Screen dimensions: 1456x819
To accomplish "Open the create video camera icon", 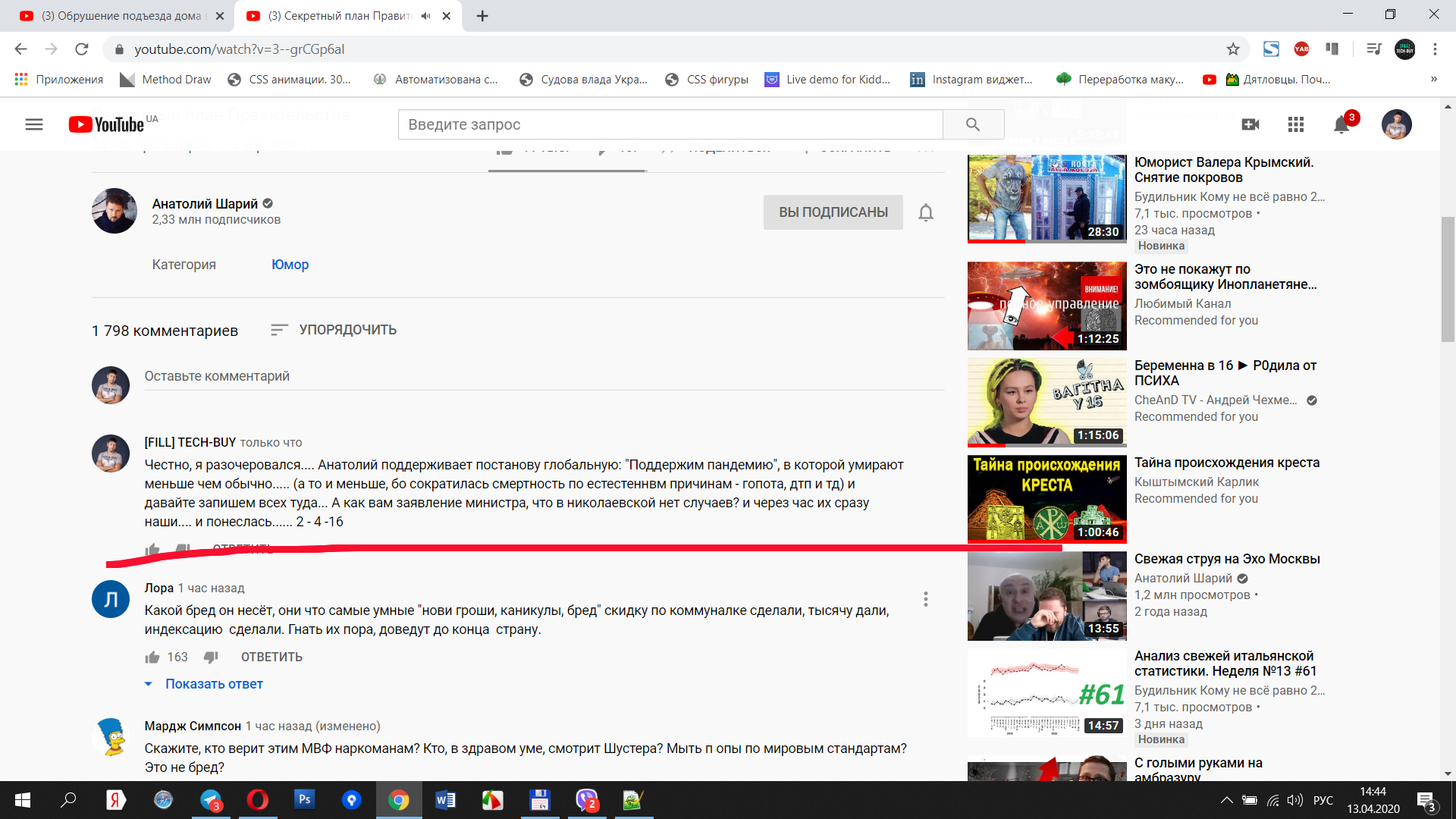I will (x=1250, y=124).
